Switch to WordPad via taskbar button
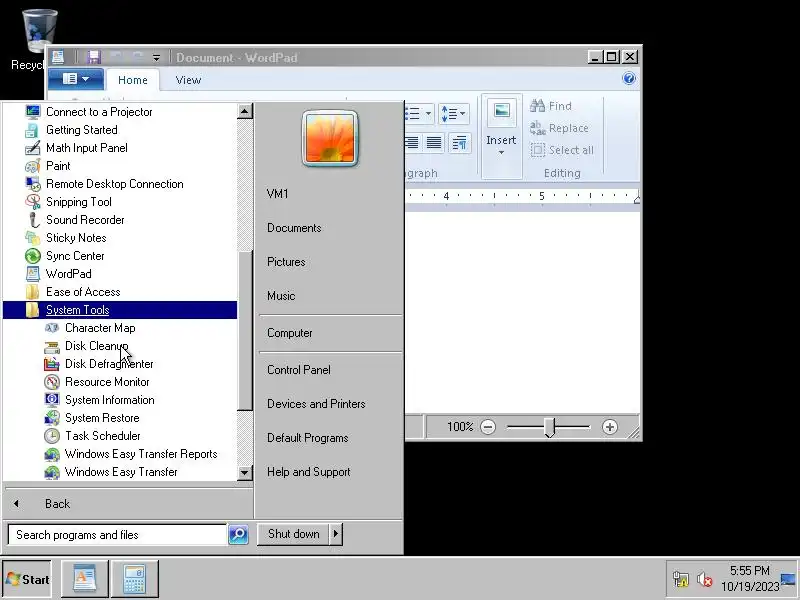The image size is (800, 600). pyautogui.click(x=85, y=579)
